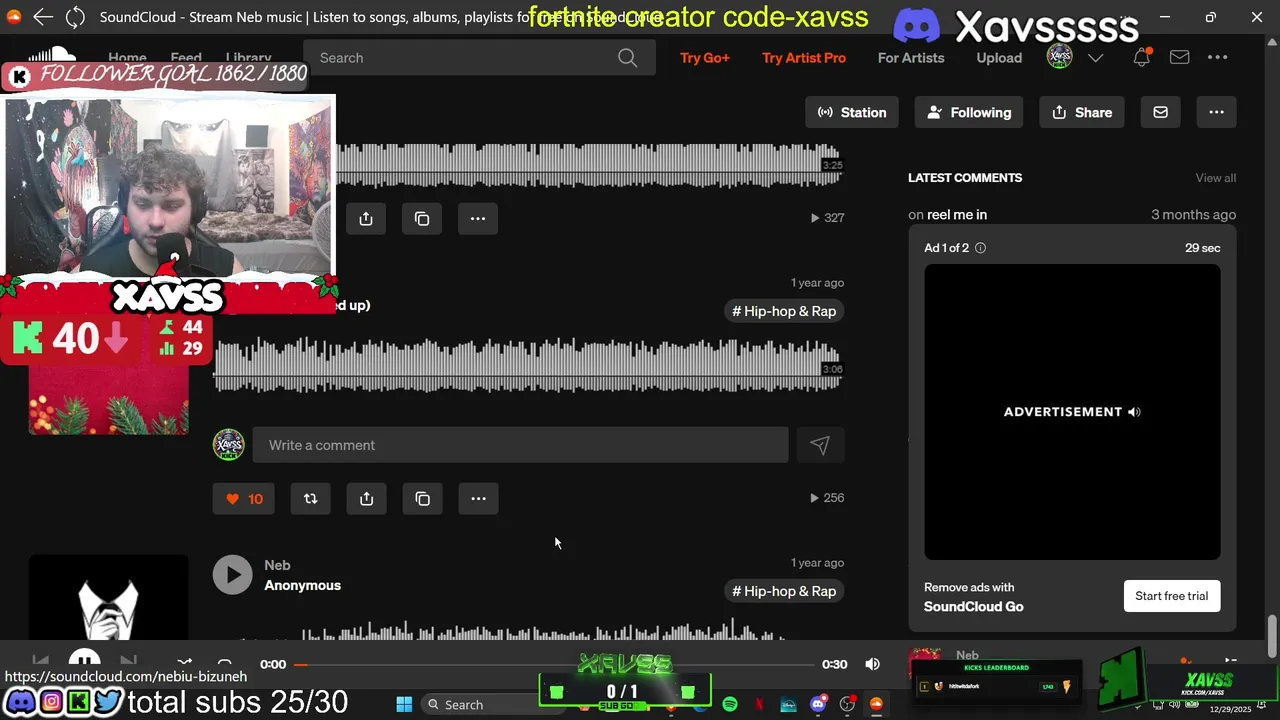Seek in the 3:06 track waveform
Screen dimensions: 1280x720
click(x=528, y=364)
